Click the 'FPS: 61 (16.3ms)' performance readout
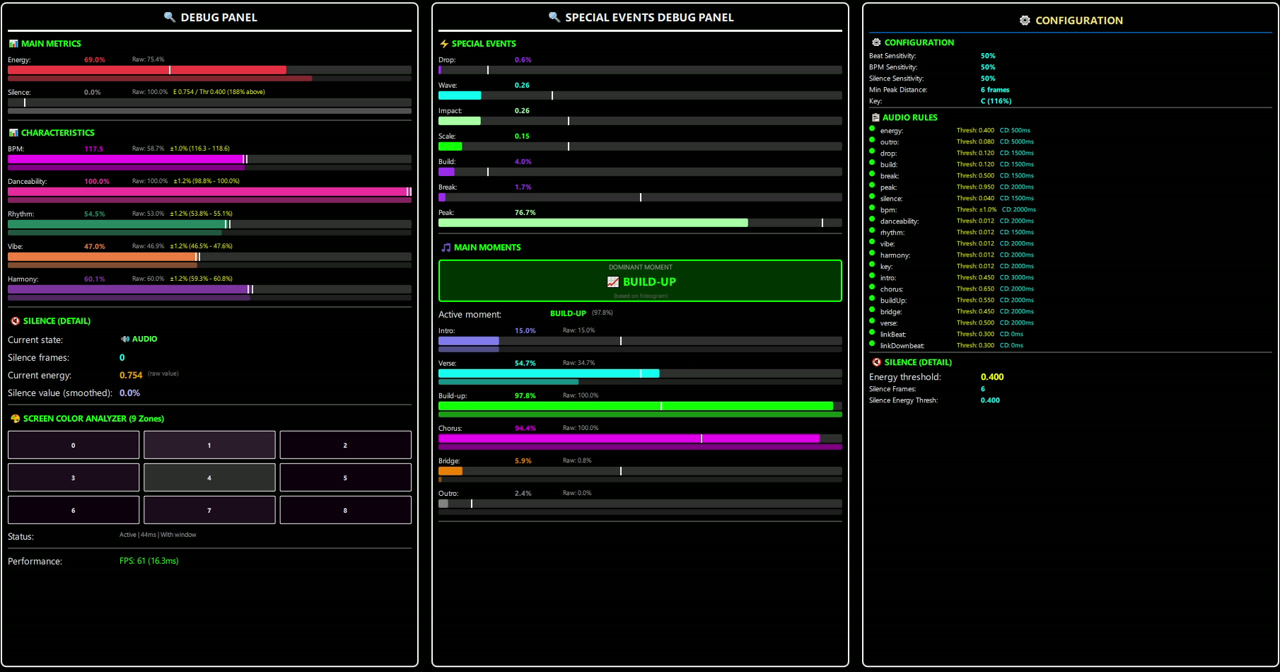The width and height of the screenshot is (1280, 672). 149,561
